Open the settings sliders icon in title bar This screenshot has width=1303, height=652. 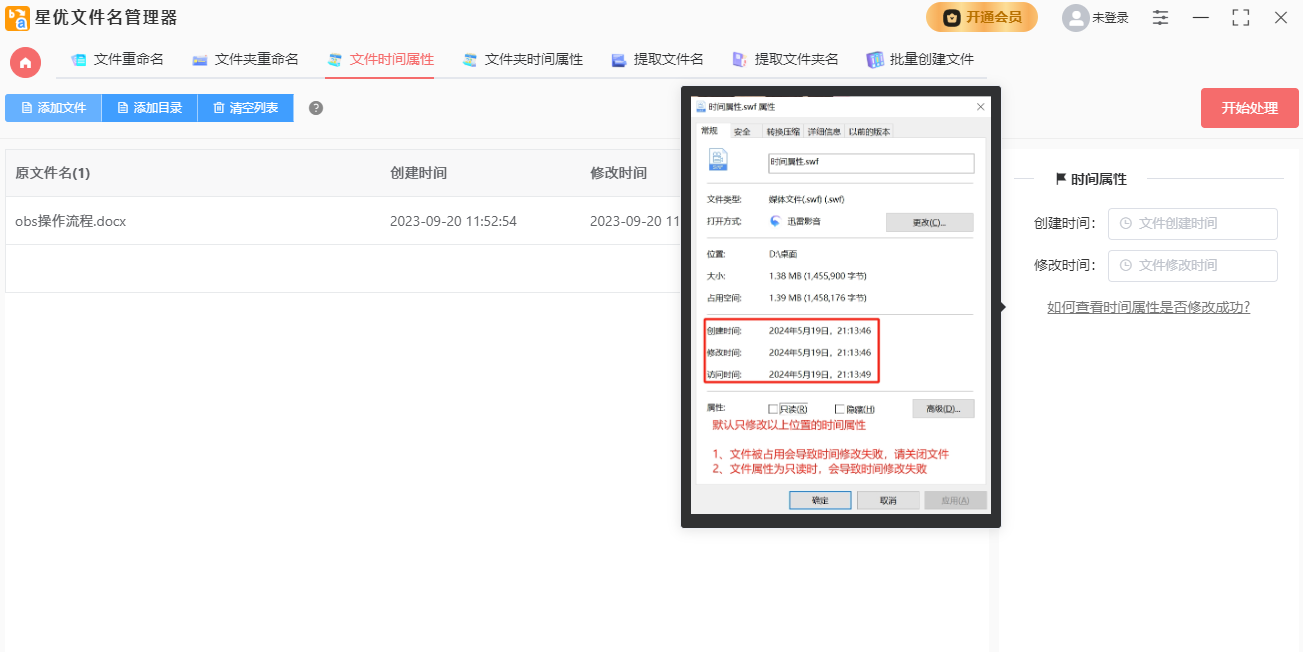[1160, 18]
